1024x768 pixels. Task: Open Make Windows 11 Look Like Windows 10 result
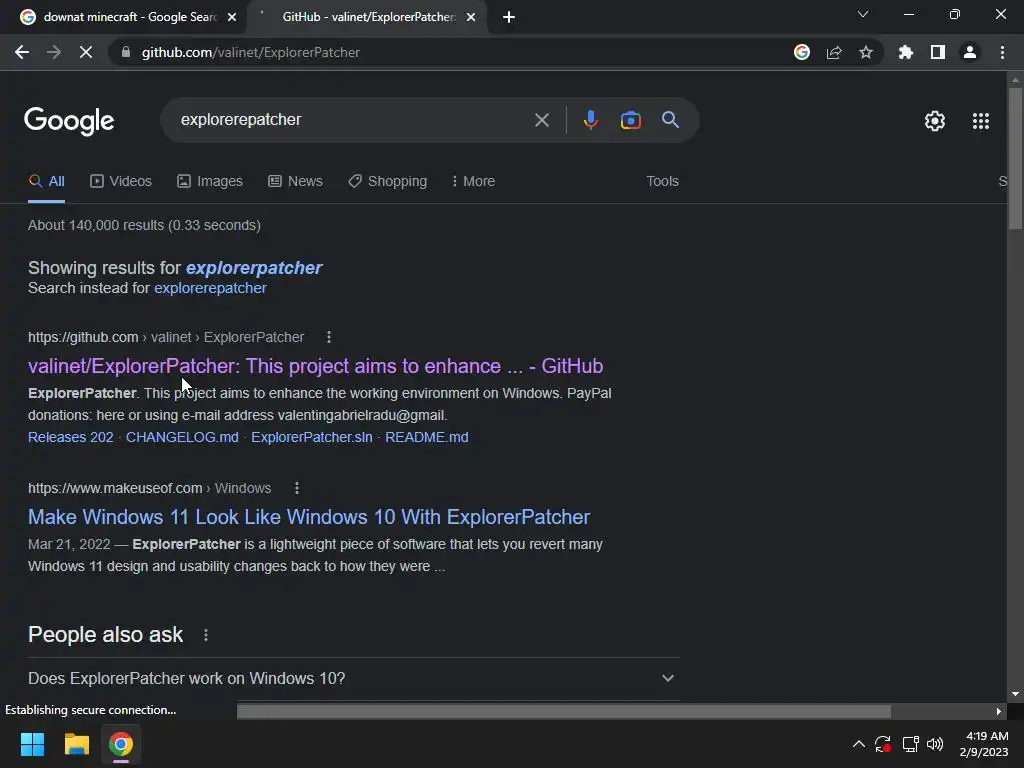click(309, 517)
